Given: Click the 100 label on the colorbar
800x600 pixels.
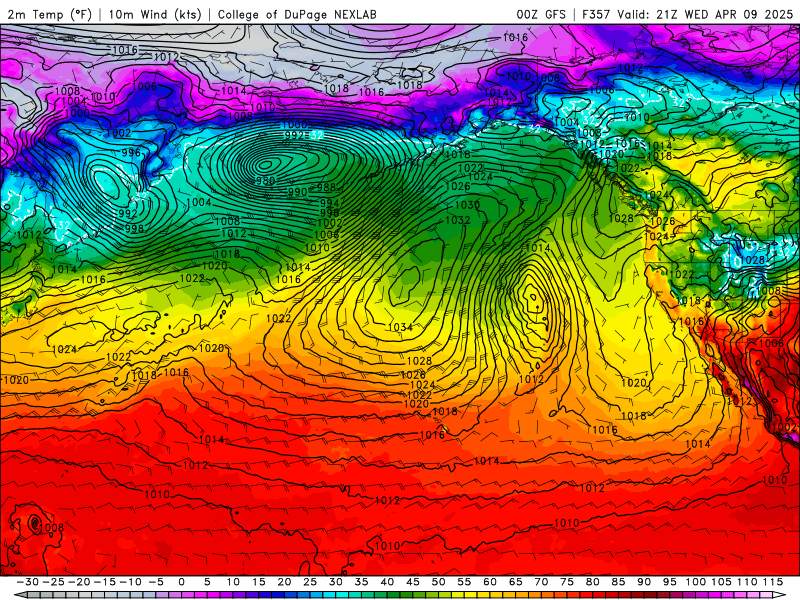Looking at the screenshot, I should click(x=695, y=582).
